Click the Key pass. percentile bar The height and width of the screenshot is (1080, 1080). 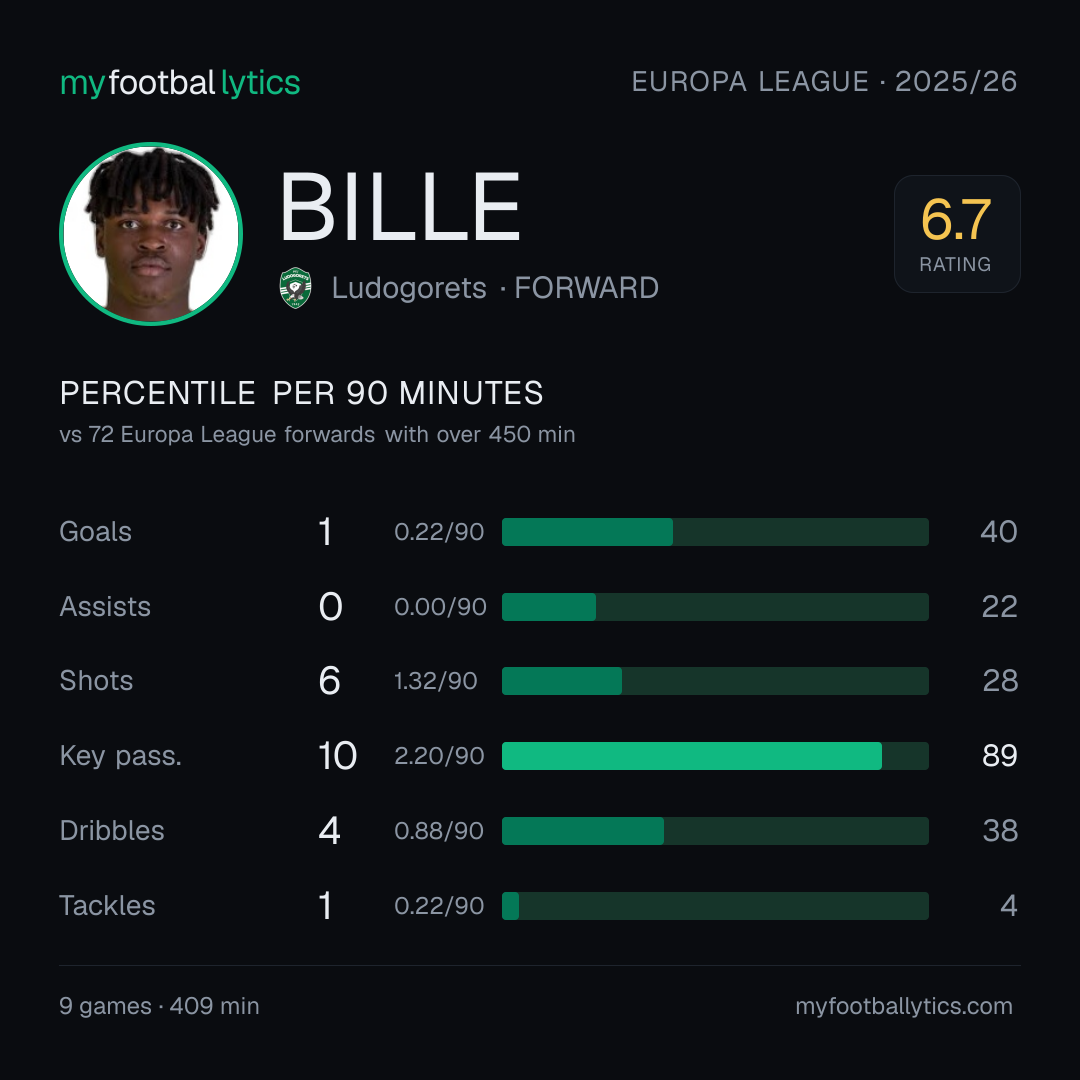pyautogui.click(x=715, y=756)
